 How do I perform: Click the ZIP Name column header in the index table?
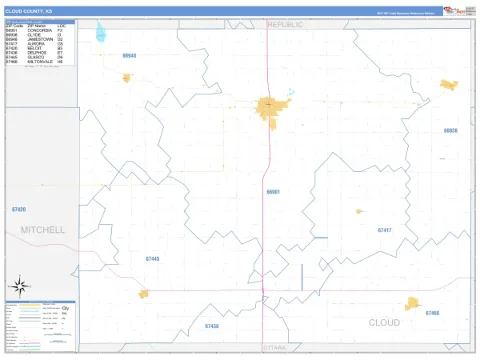36,26
